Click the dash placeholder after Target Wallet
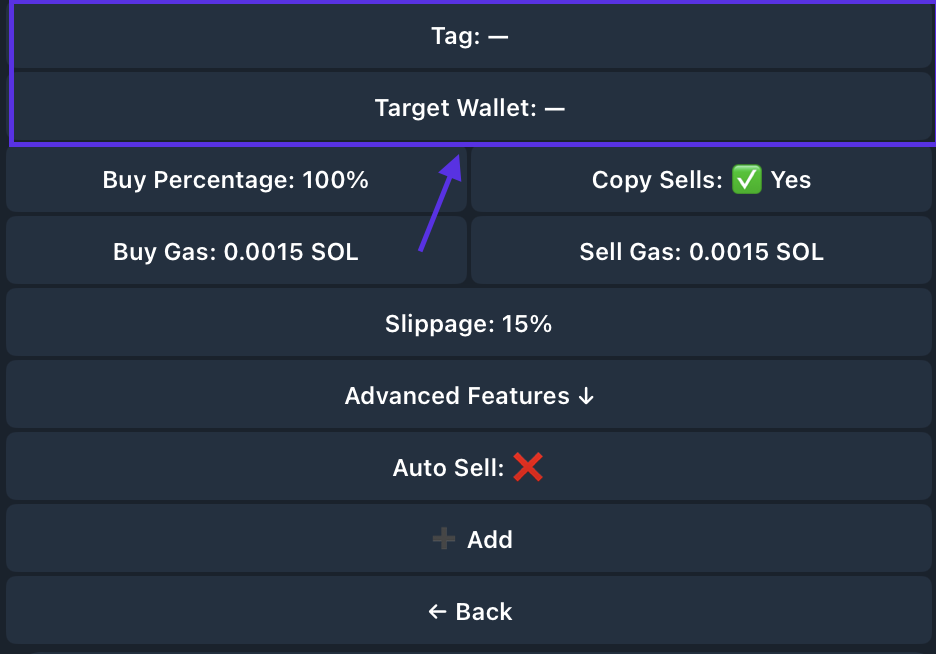936x654 pixels. pos(555,108)
